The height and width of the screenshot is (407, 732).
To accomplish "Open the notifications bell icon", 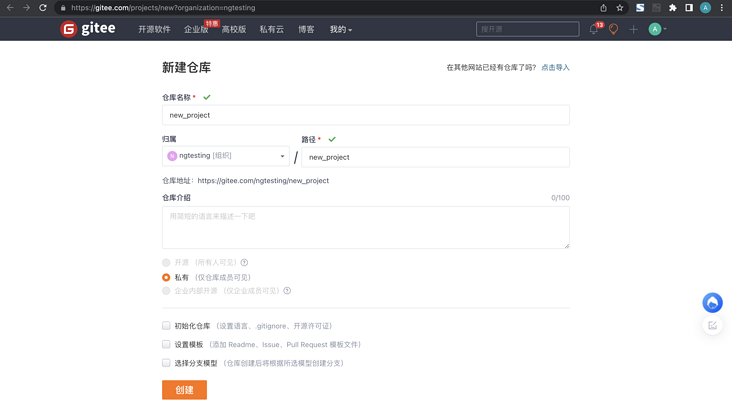I will pyautogui.click(x=593, y=30).
